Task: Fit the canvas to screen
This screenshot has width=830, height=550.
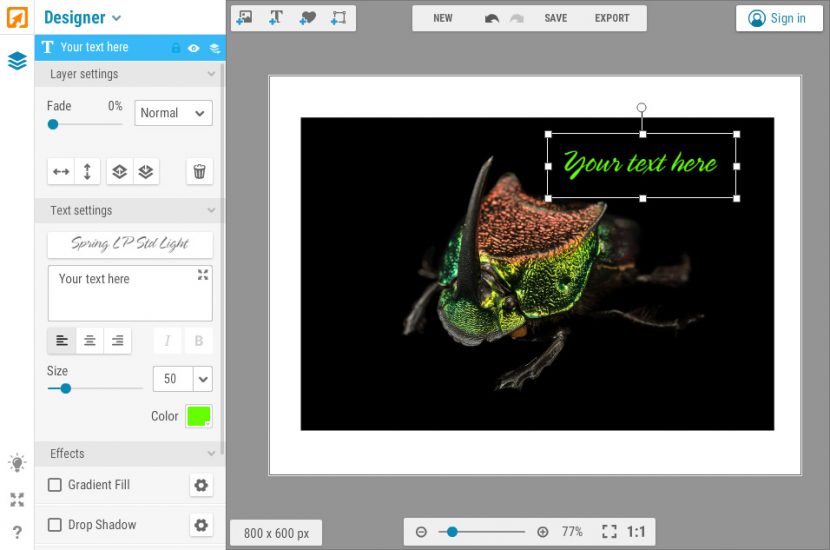Action: pos(609,531)
